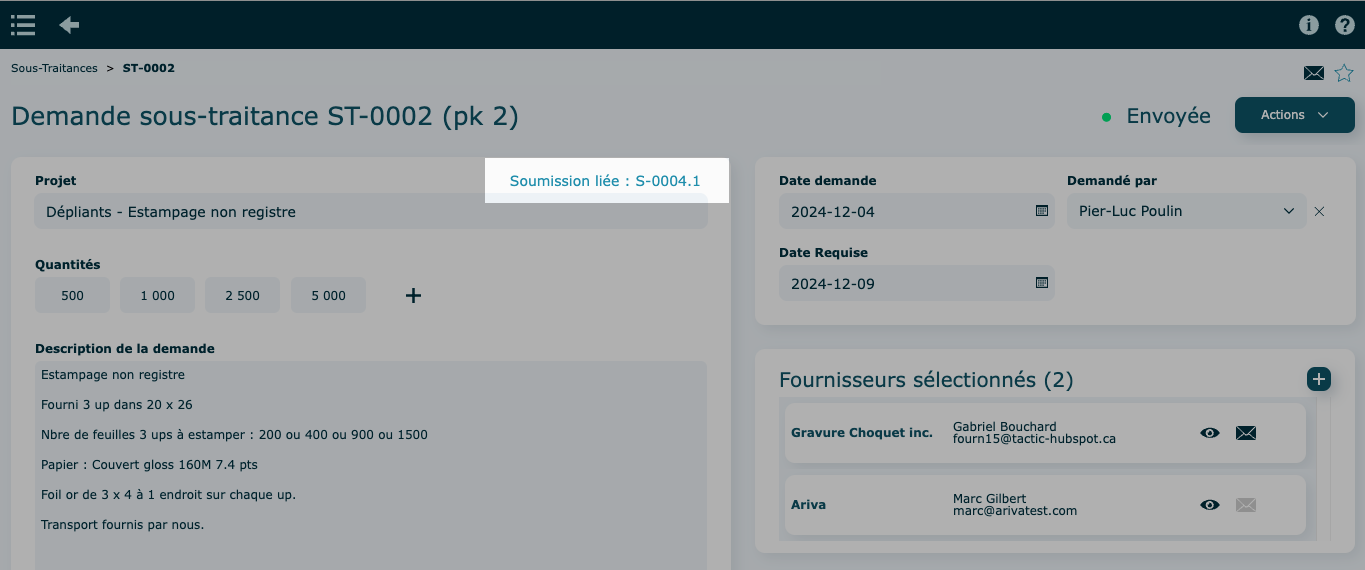Add a supplier with plus button

coord(1318,379)
